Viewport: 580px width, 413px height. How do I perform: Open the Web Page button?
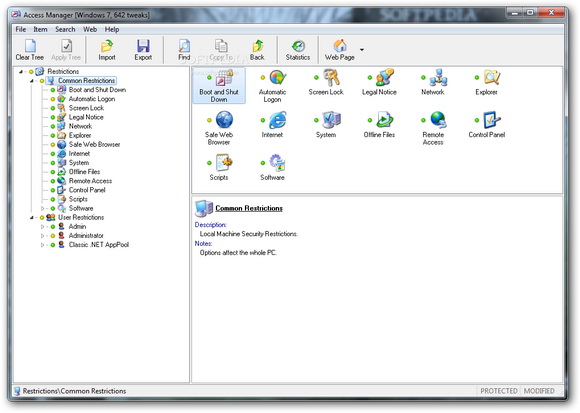pyautogui.click(x=340, y=50)
